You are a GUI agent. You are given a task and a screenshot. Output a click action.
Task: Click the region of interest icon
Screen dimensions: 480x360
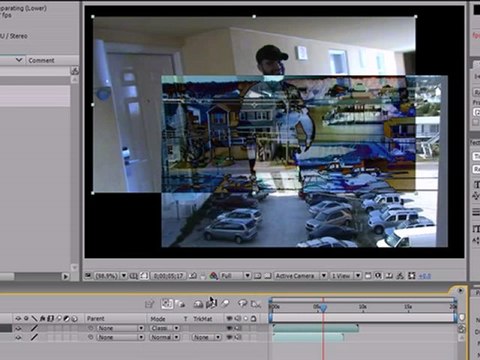pyautogui.click(x=258, y=276)
